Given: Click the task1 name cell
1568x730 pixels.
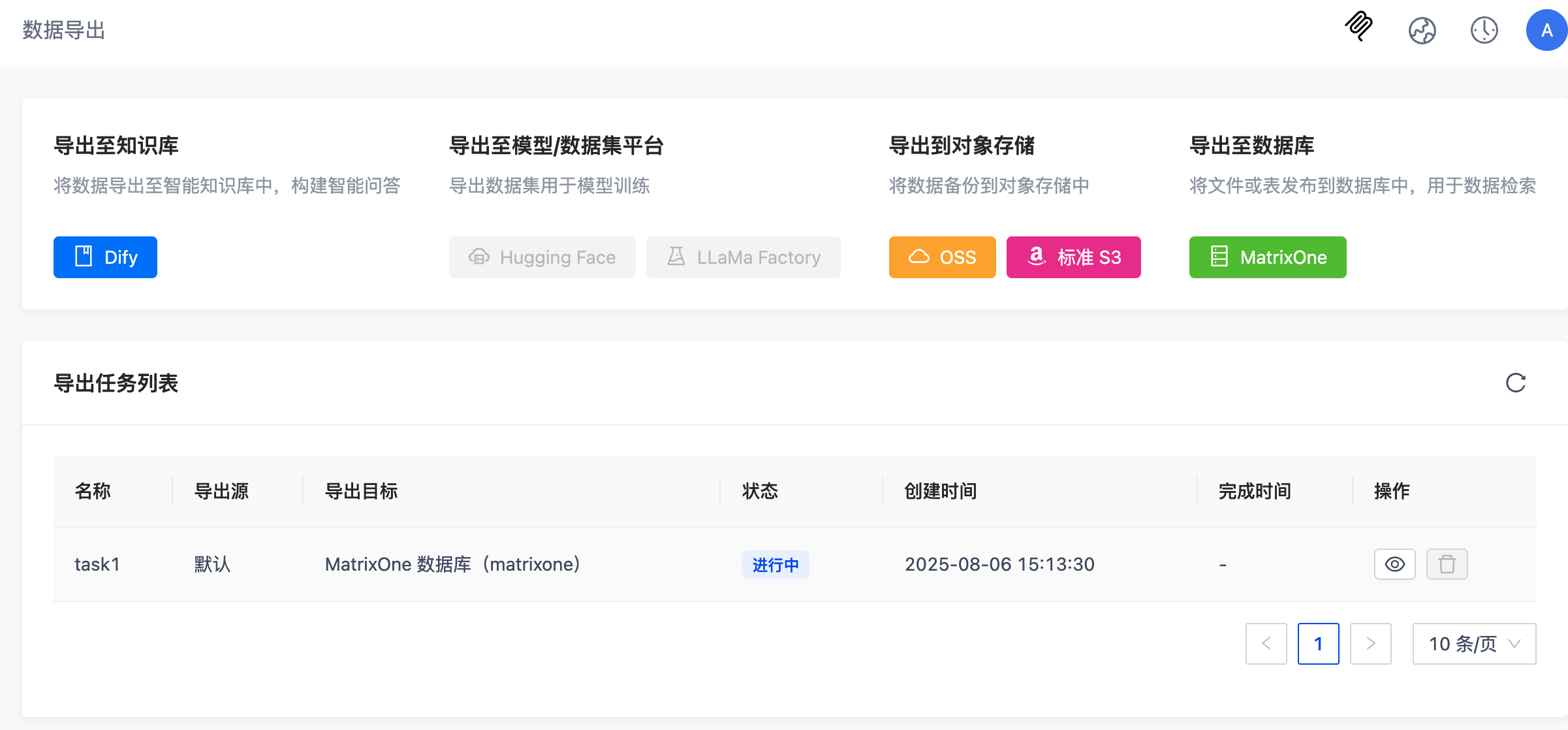Looking at the screenshot, I should tap(97, 564).
